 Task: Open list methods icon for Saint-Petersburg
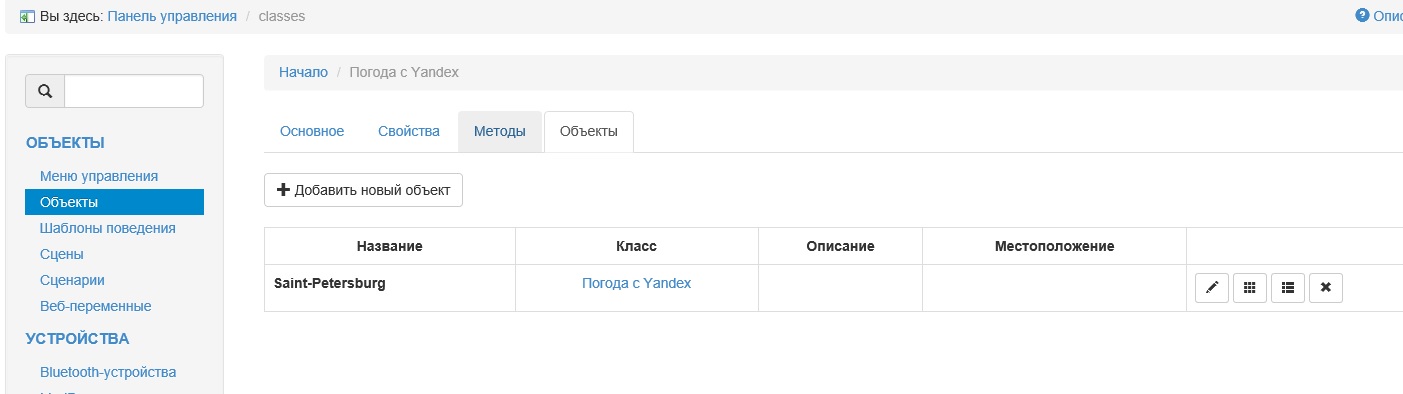(x=1288, y=288)
